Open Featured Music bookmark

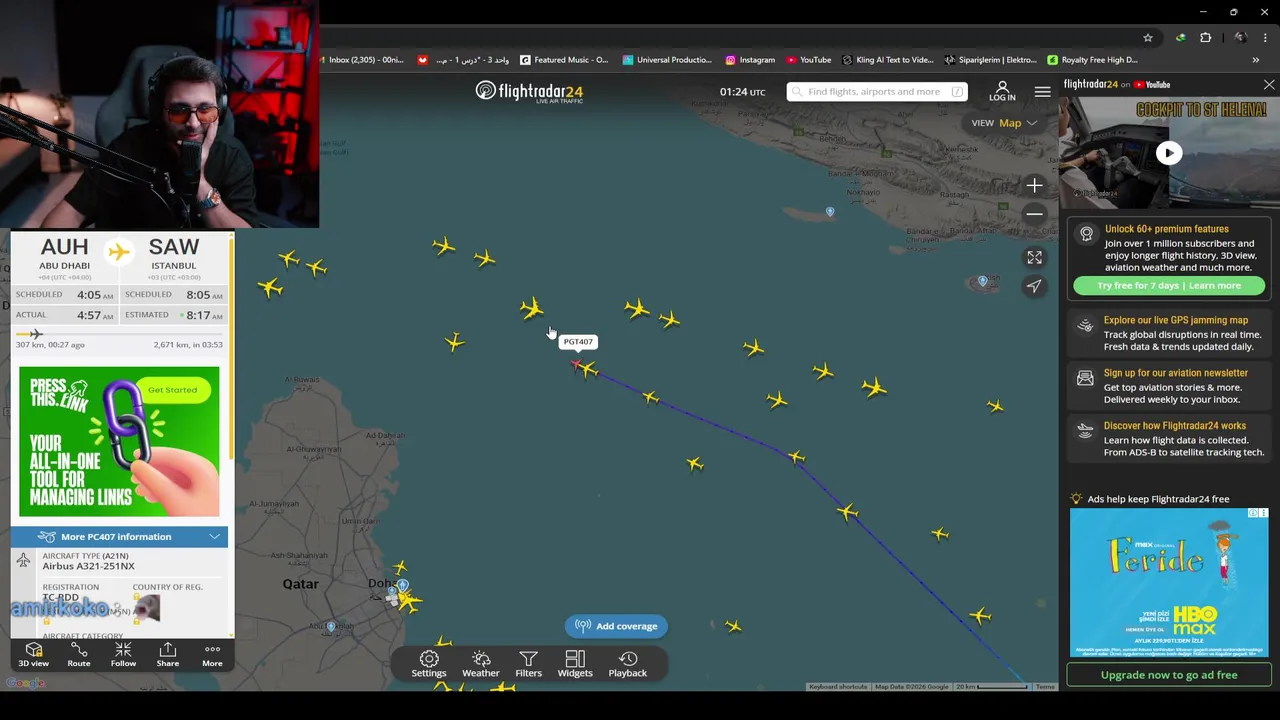pyautogui.click(x=563, y=60)
